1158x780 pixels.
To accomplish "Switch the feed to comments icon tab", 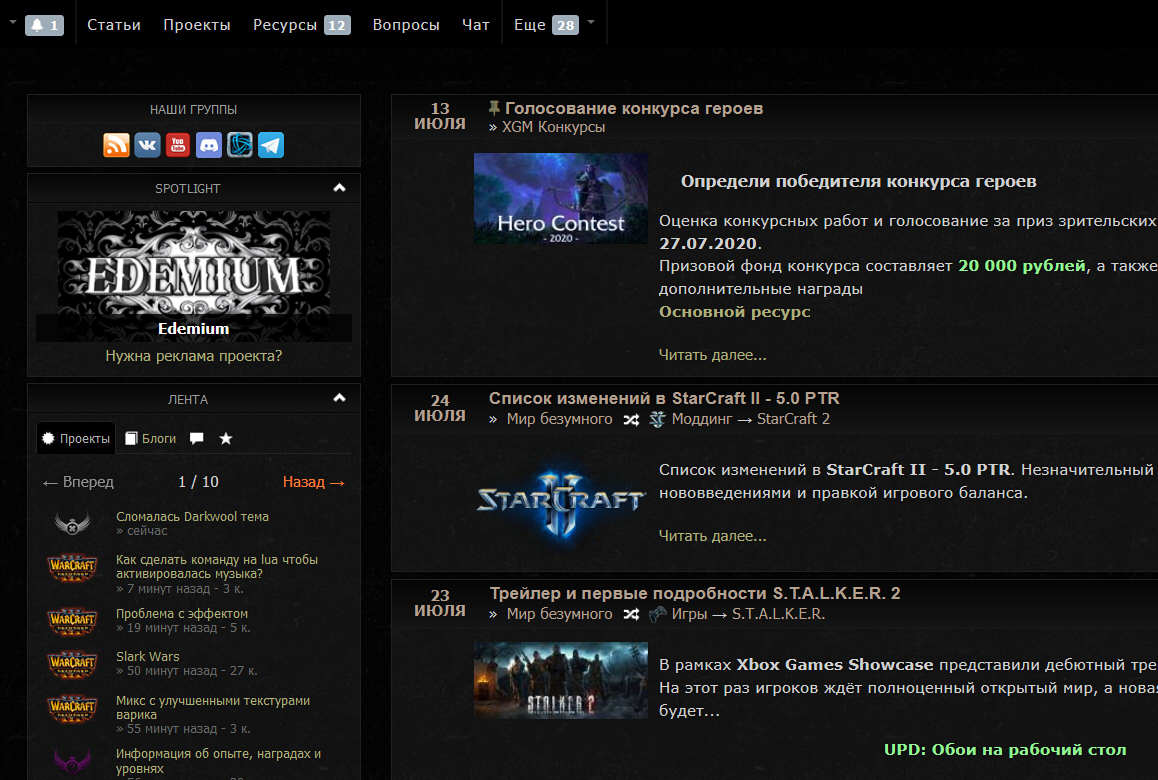I will pos(196,438).
